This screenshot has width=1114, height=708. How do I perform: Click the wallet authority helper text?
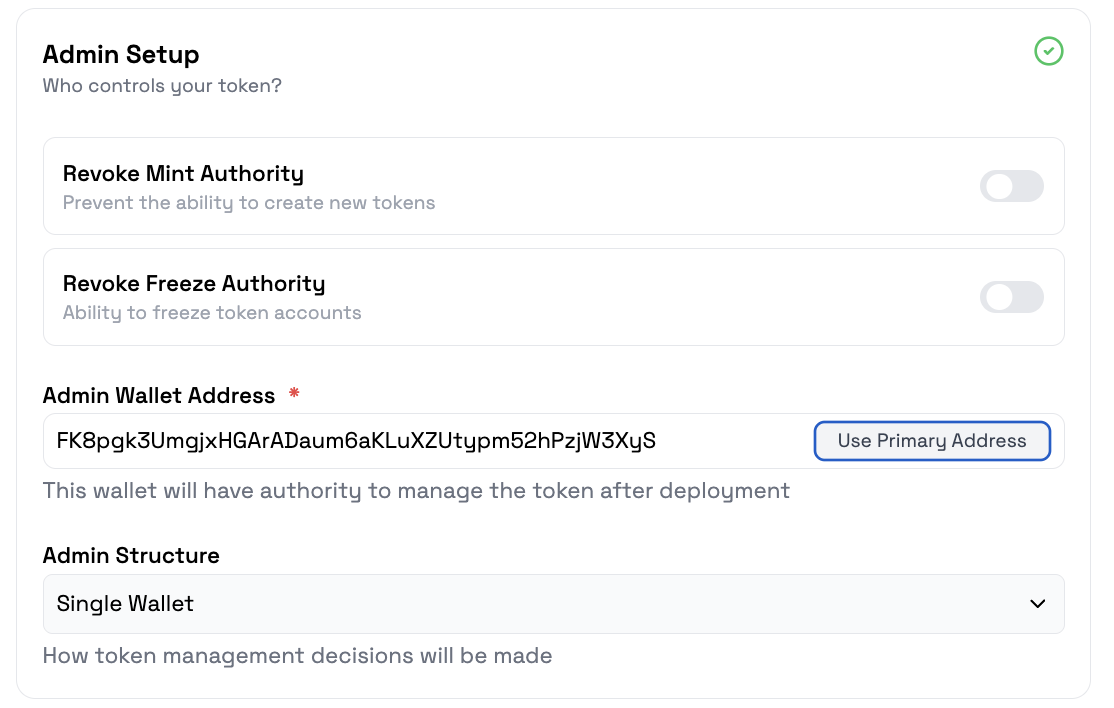(416, 491)
